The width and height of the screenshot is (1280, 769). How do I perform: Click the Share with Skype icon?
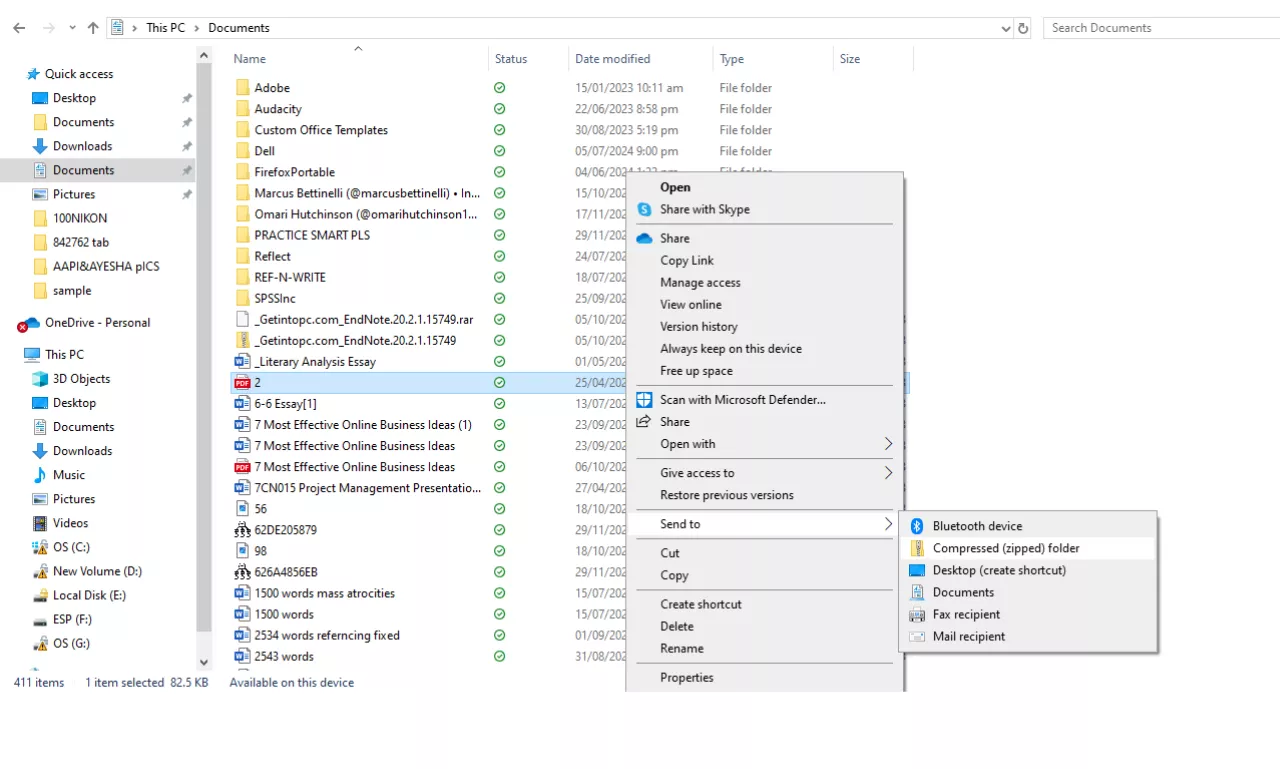645,210
